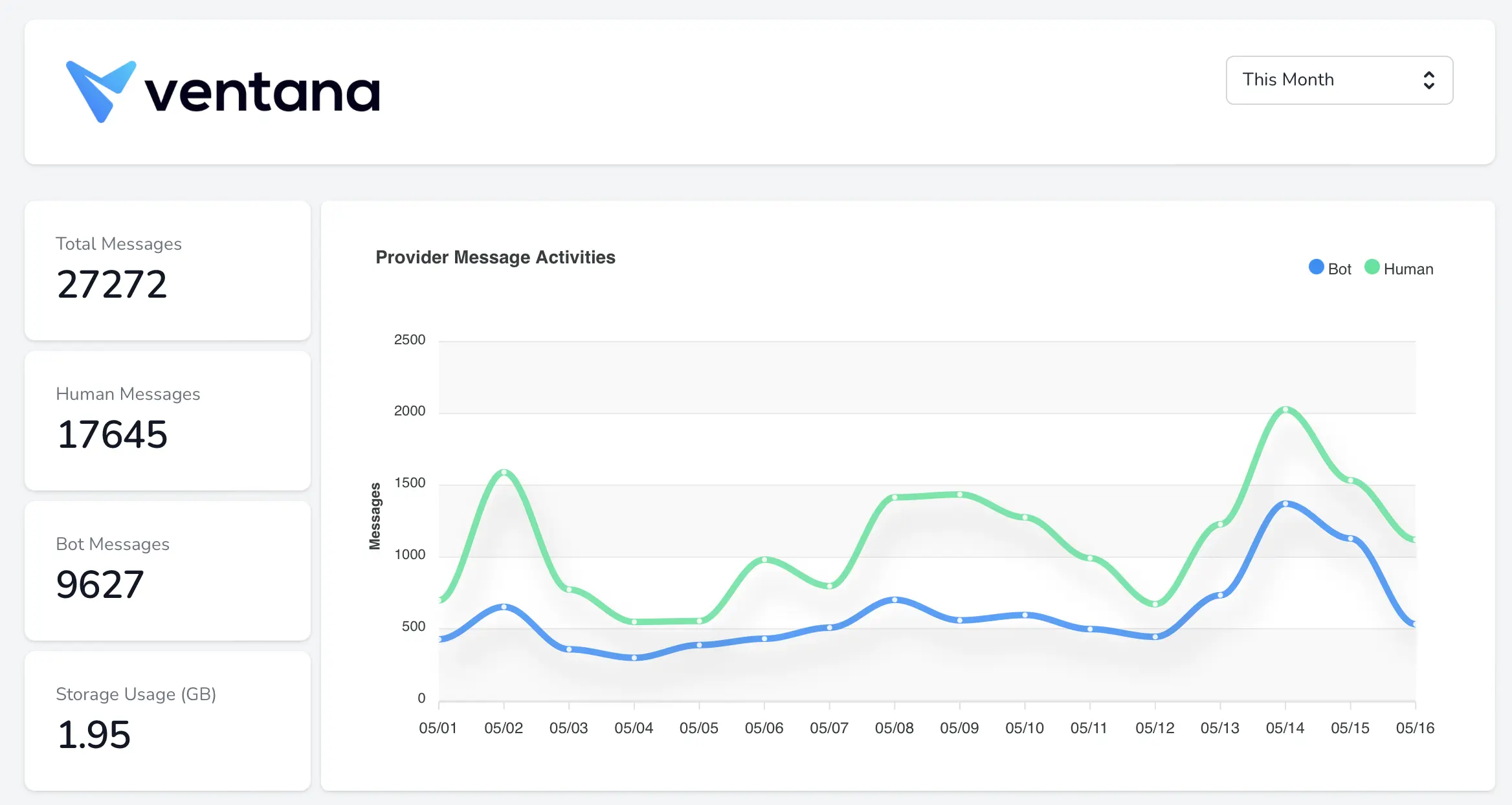Image resolution: width=1512 pixels, height=805 pixels.
Task: Click the blue Bot legend dot
Action: tap(1316, 267)
